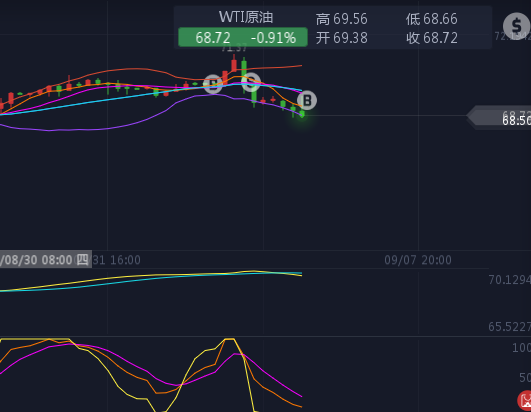531x412 pixels.
Task: Select the 高 69.56 high value
Action: (341, 19)
